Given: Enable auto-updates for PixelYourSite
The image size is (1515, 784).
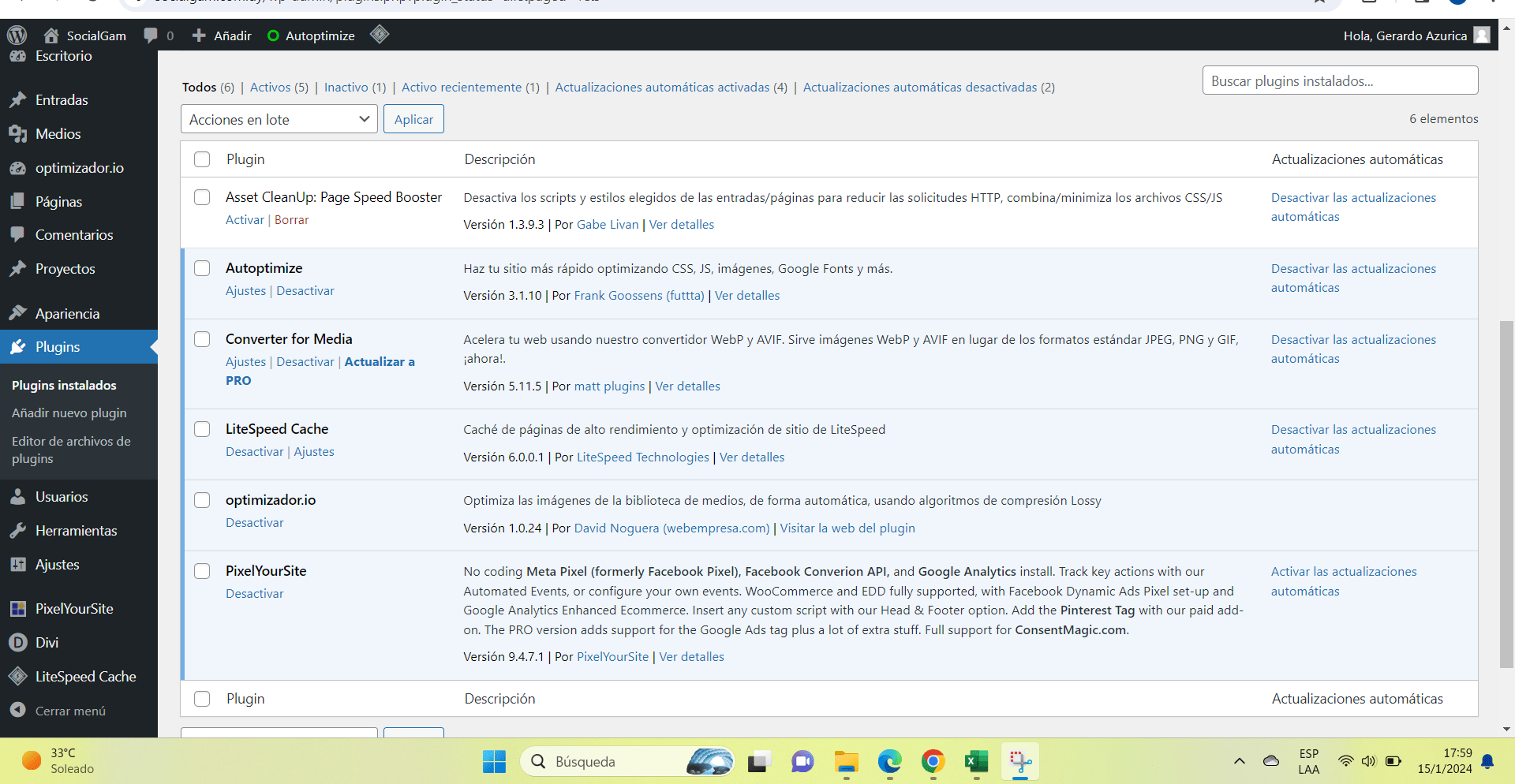Looking at the screenshot, I should pyautogui.click(x=1344, y=581).
